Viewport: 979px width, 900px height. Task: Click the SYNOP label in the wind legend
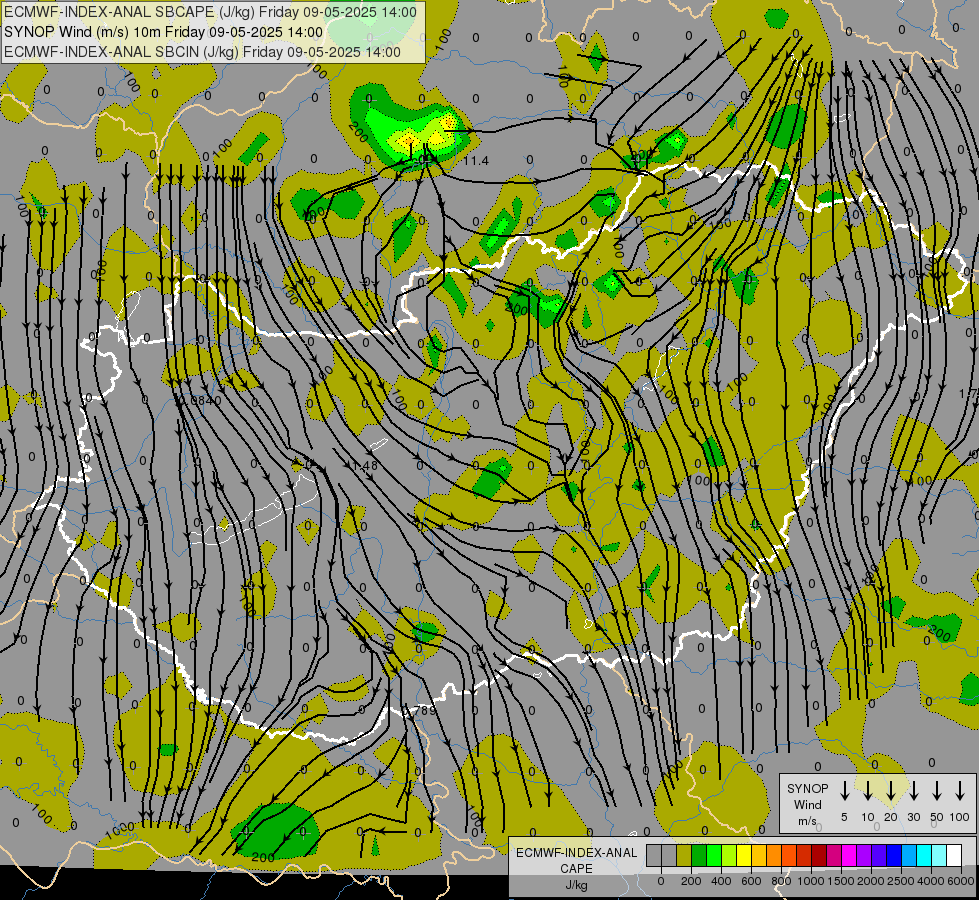point(807,788)
